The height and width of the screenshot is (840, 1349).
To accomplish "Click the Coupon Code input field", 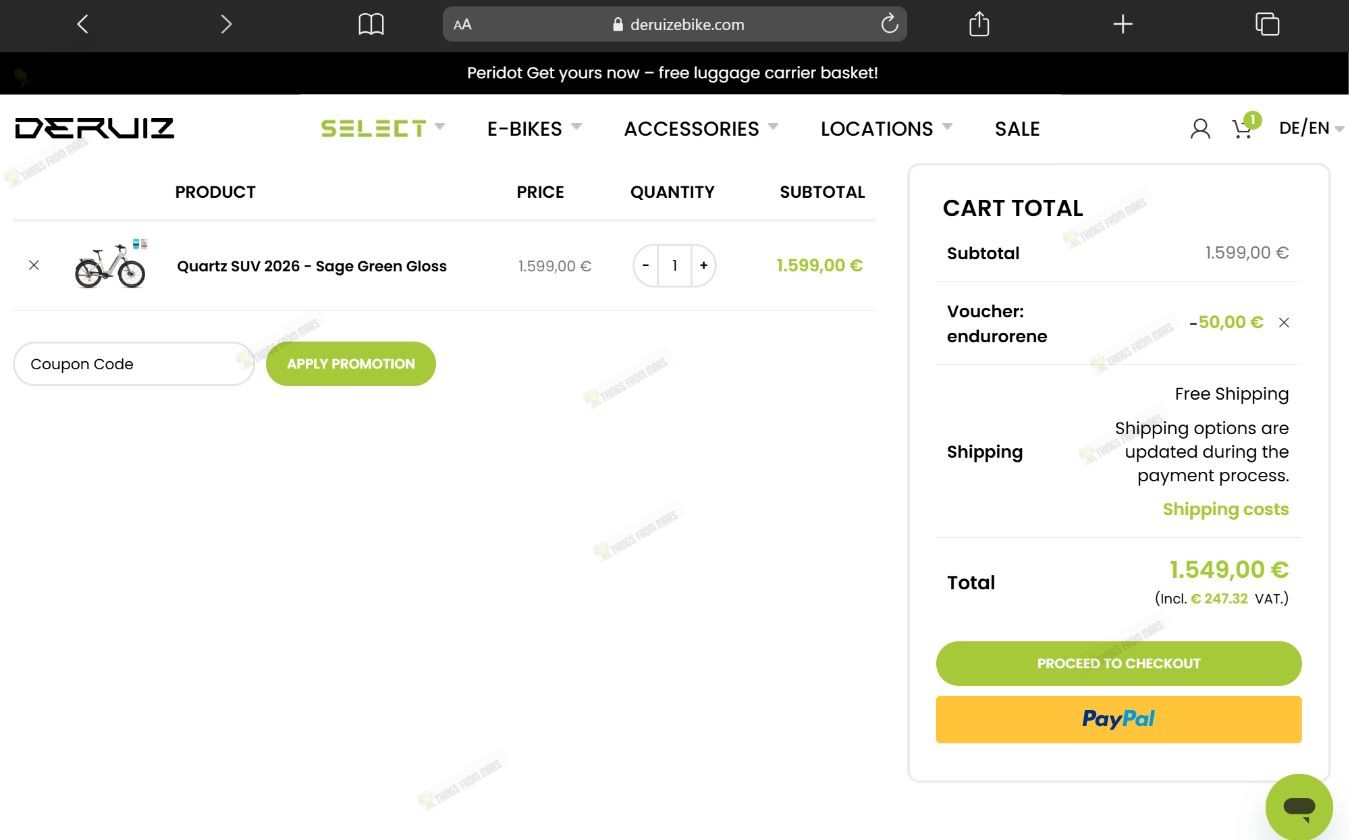I will (134, 364).
